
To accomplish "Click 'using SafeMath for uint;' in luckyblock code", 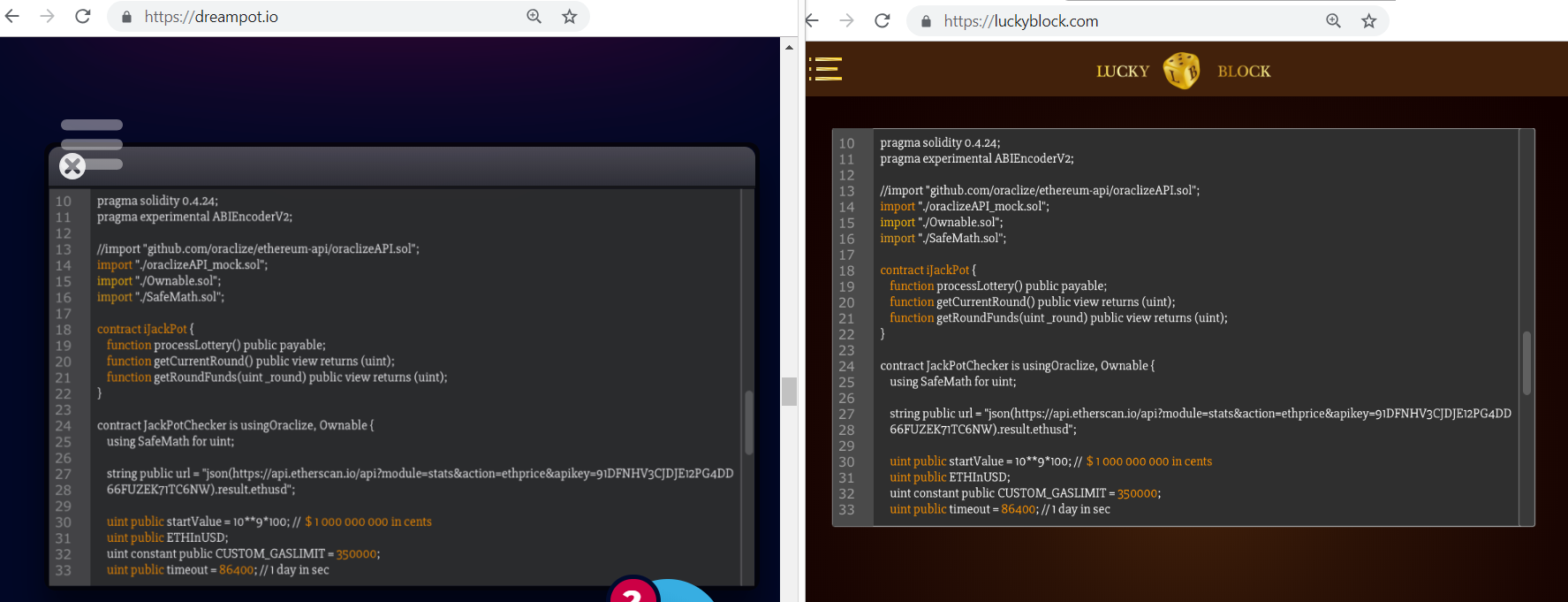I will pos(953,381).
